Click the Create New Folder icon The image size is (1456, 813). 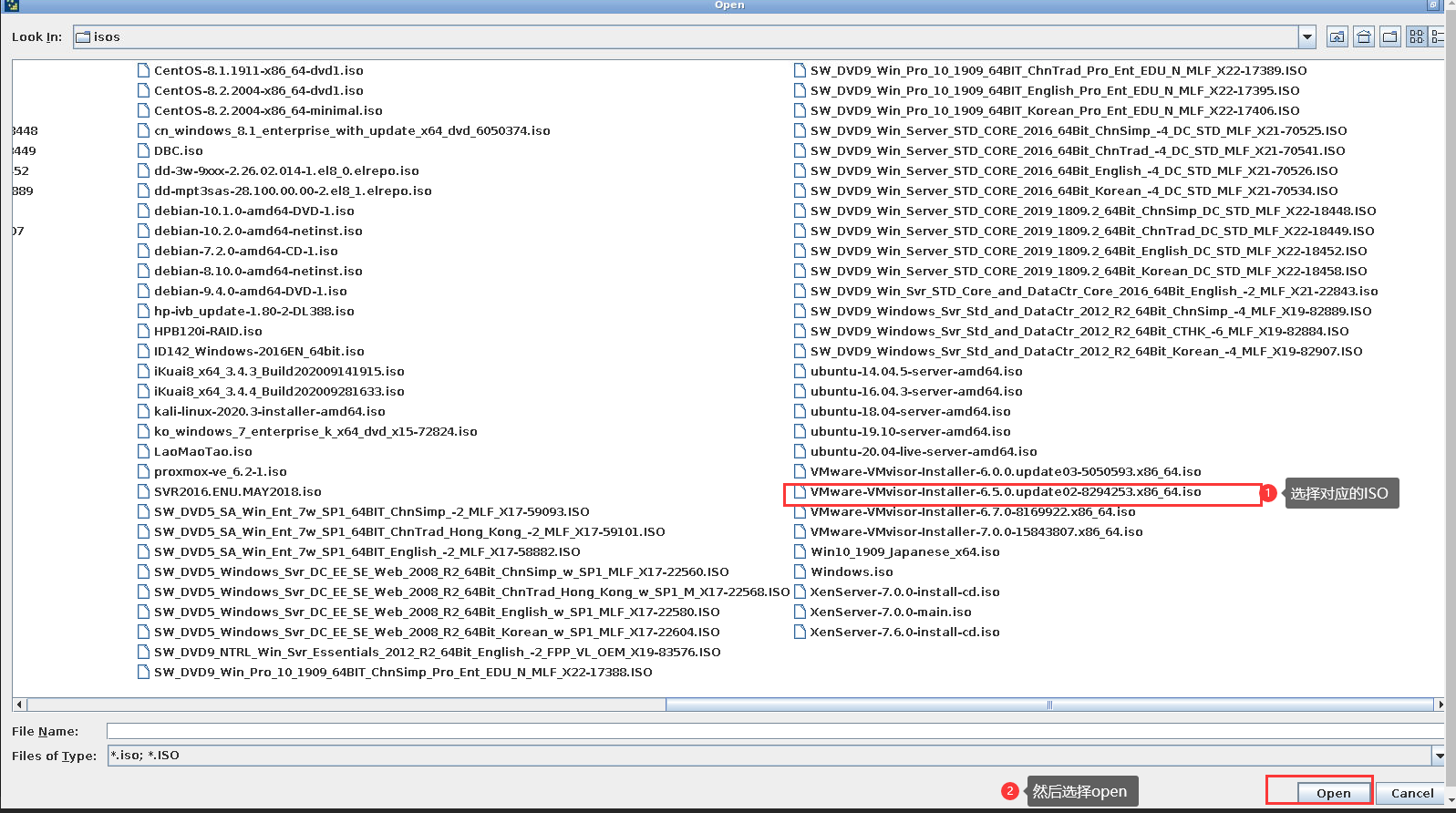tap(1389, 37)
